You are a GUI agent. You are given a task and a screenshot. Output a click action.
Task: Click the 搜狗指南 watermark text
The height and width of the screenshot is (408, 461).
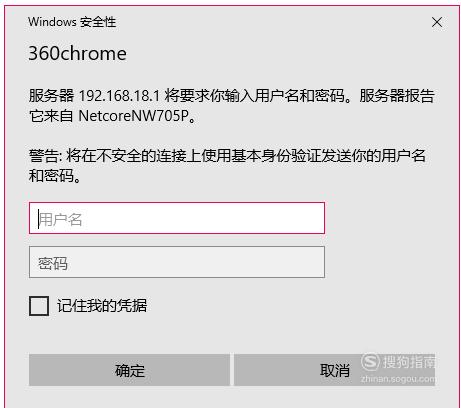pyautogui.click(x=409, y=362)
